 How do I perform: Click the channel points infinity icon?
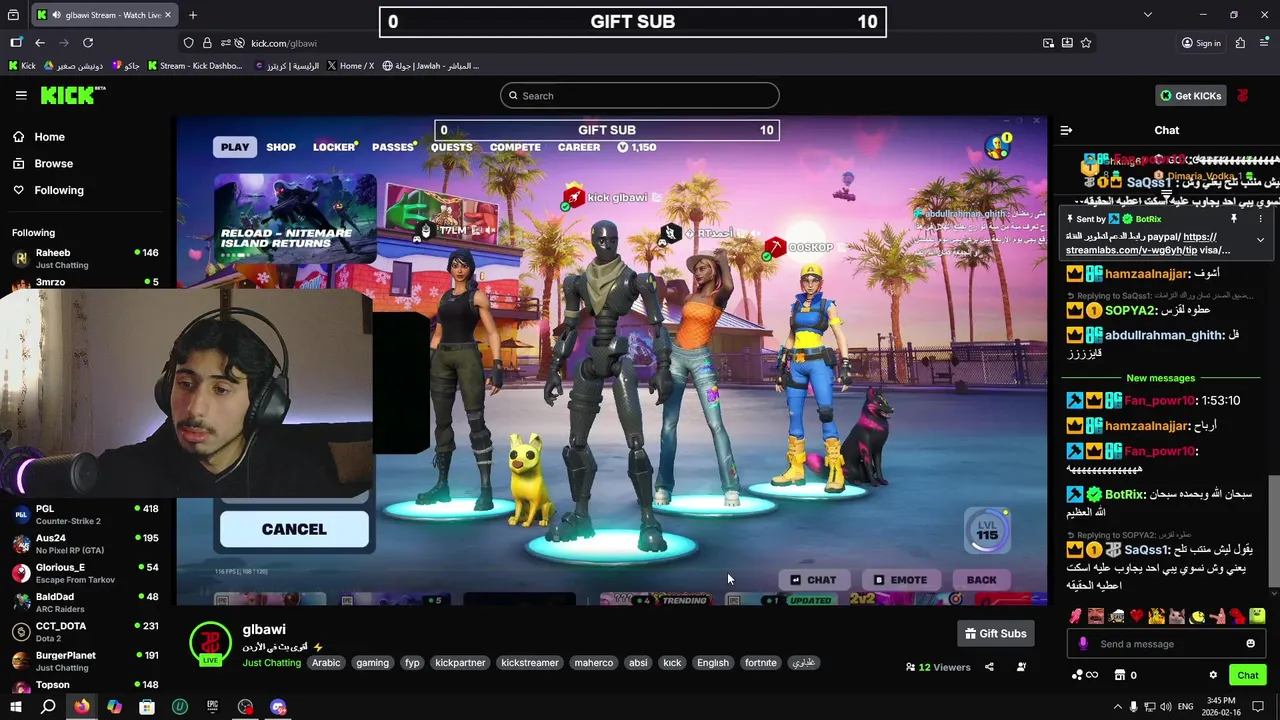(x=1084, y=675)
